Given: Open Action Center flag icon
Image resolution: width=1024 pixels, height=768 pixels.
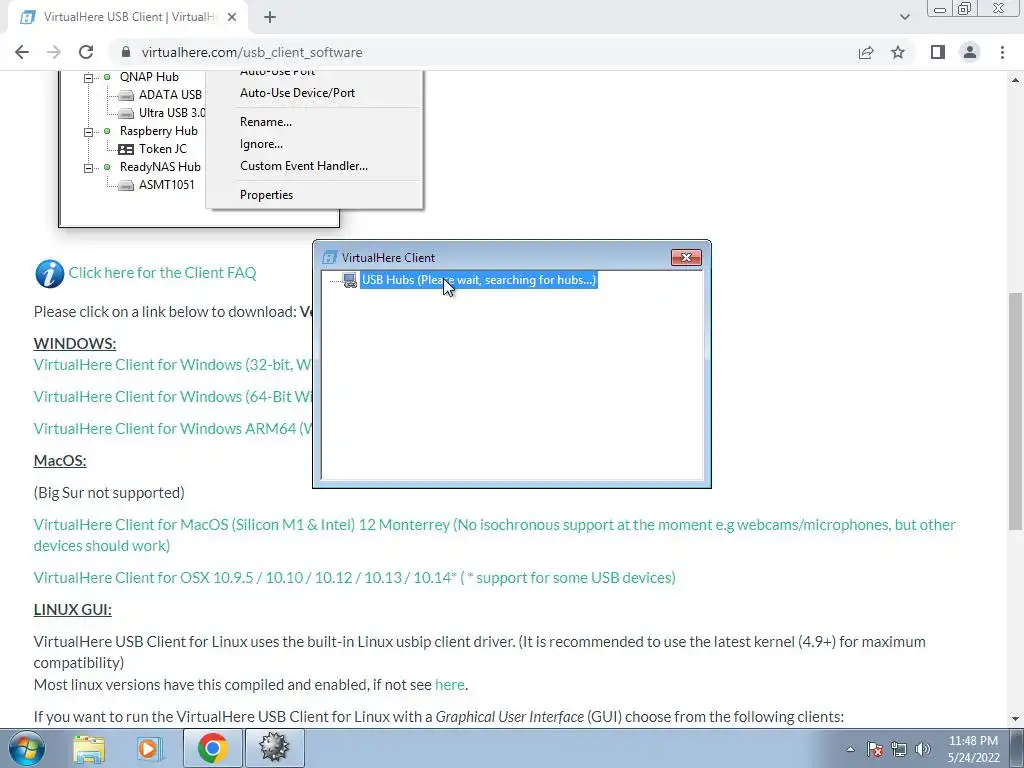Looking at the screenshot, I should [875, 749].
